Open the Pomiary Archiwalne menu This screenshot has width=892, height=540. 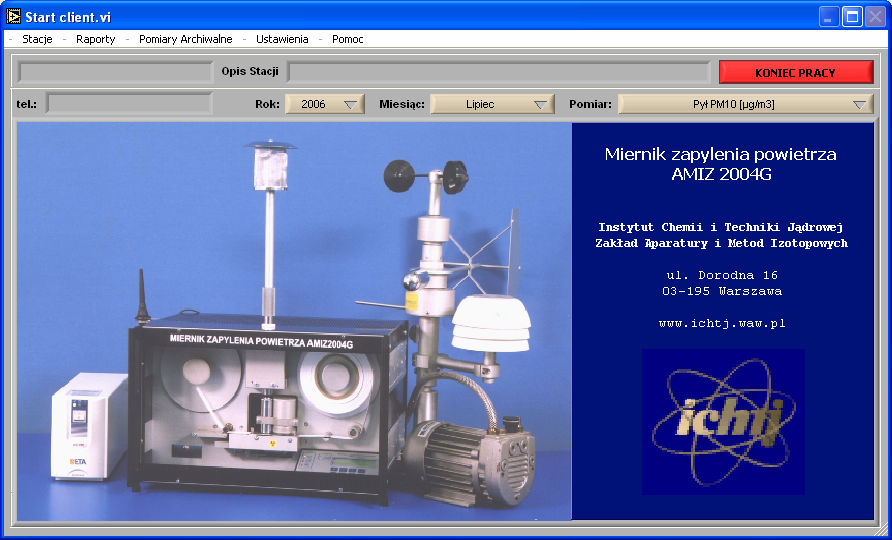point(185,39)
